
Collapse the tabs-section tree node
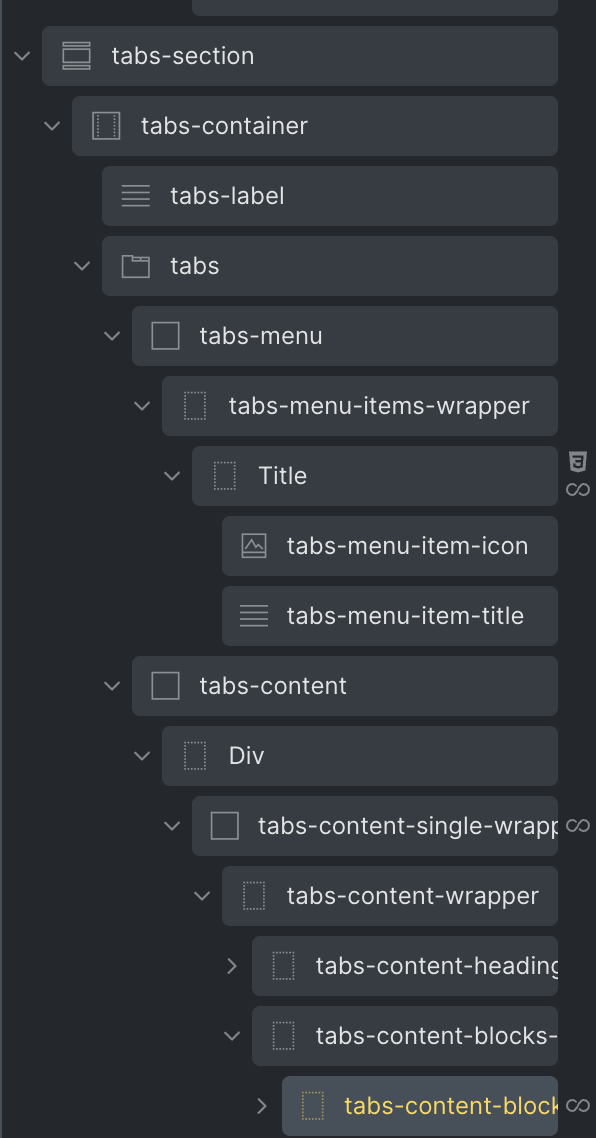click(23, 56)
